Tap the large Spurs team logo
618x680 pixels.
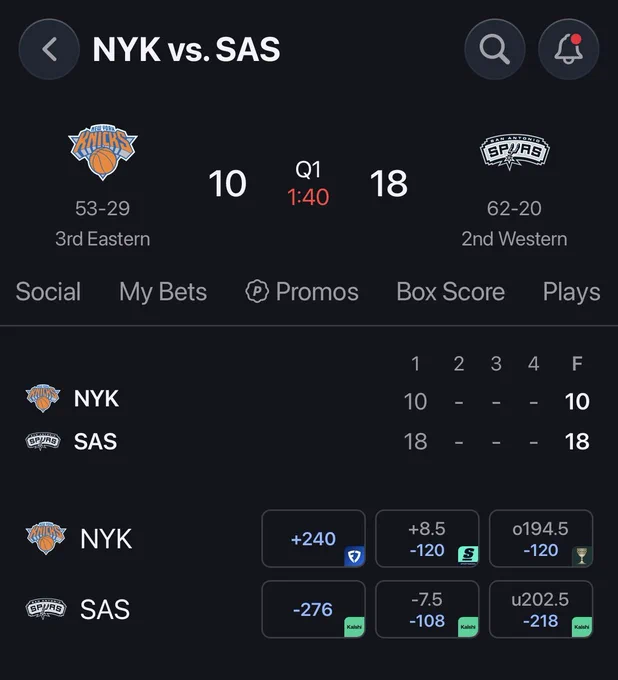514,151
